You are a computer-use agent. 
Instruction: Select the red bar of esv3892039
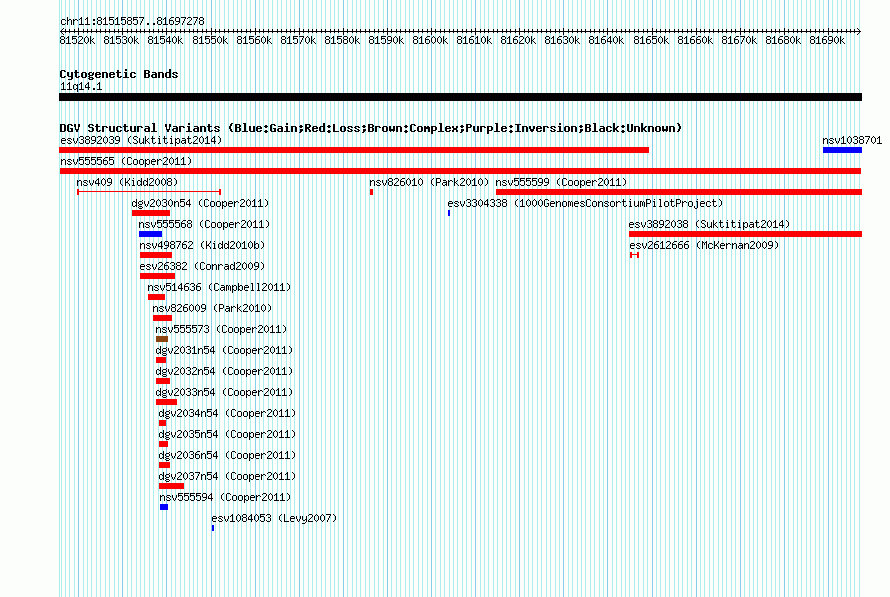(354, 150)
